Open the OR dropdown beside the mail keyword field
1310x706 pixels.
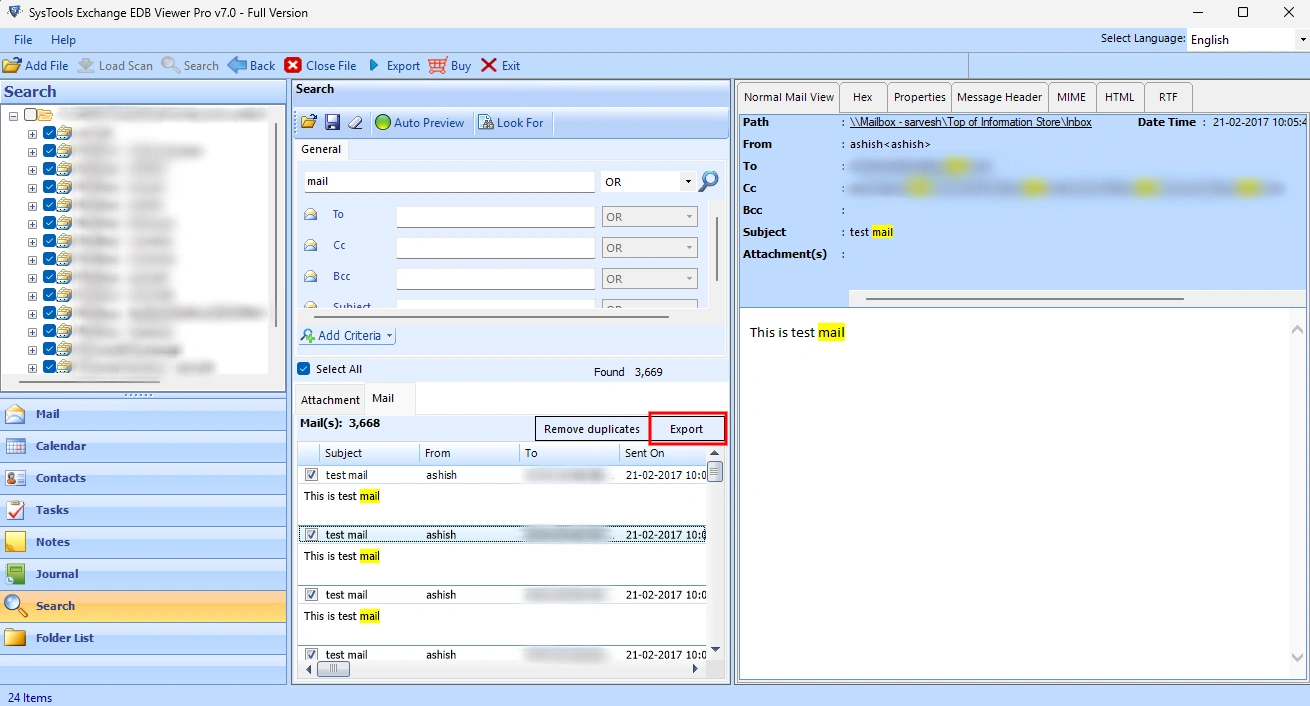tap(688, 182)
